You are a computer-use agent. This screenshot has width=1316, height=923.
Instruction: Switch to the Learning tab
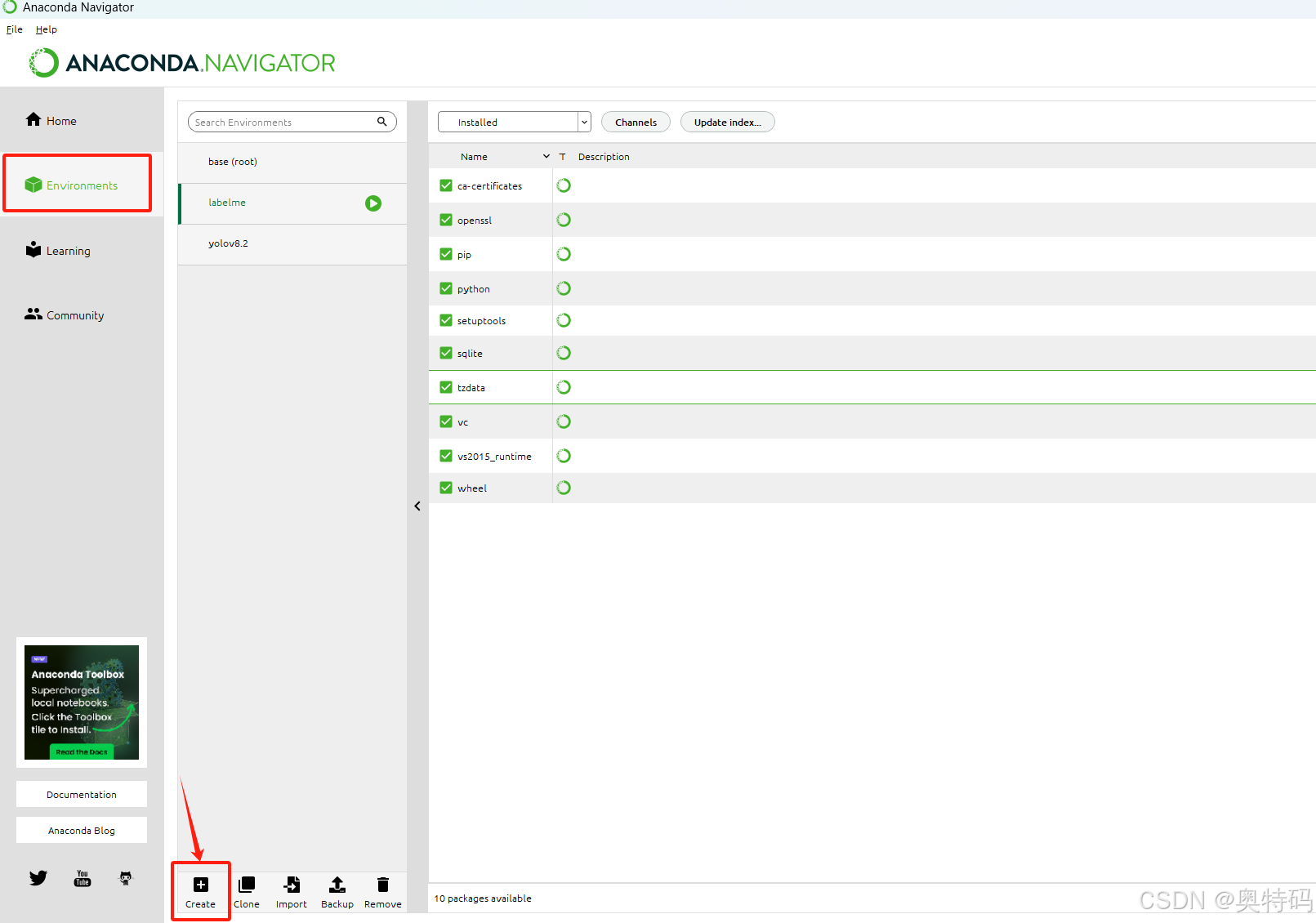click(82, 250)
